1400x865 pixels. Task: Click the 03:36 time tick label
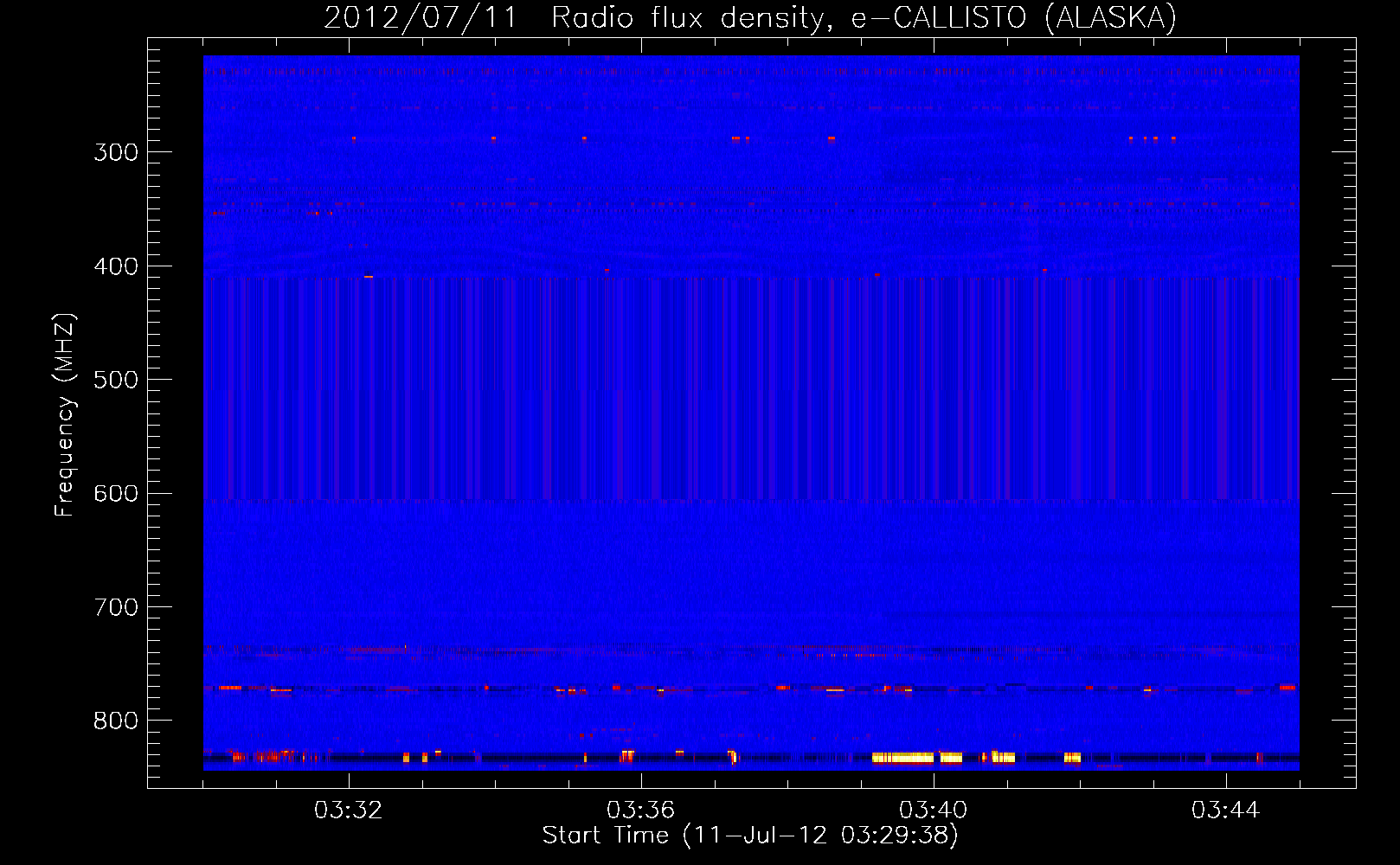(x=641, y=811)
